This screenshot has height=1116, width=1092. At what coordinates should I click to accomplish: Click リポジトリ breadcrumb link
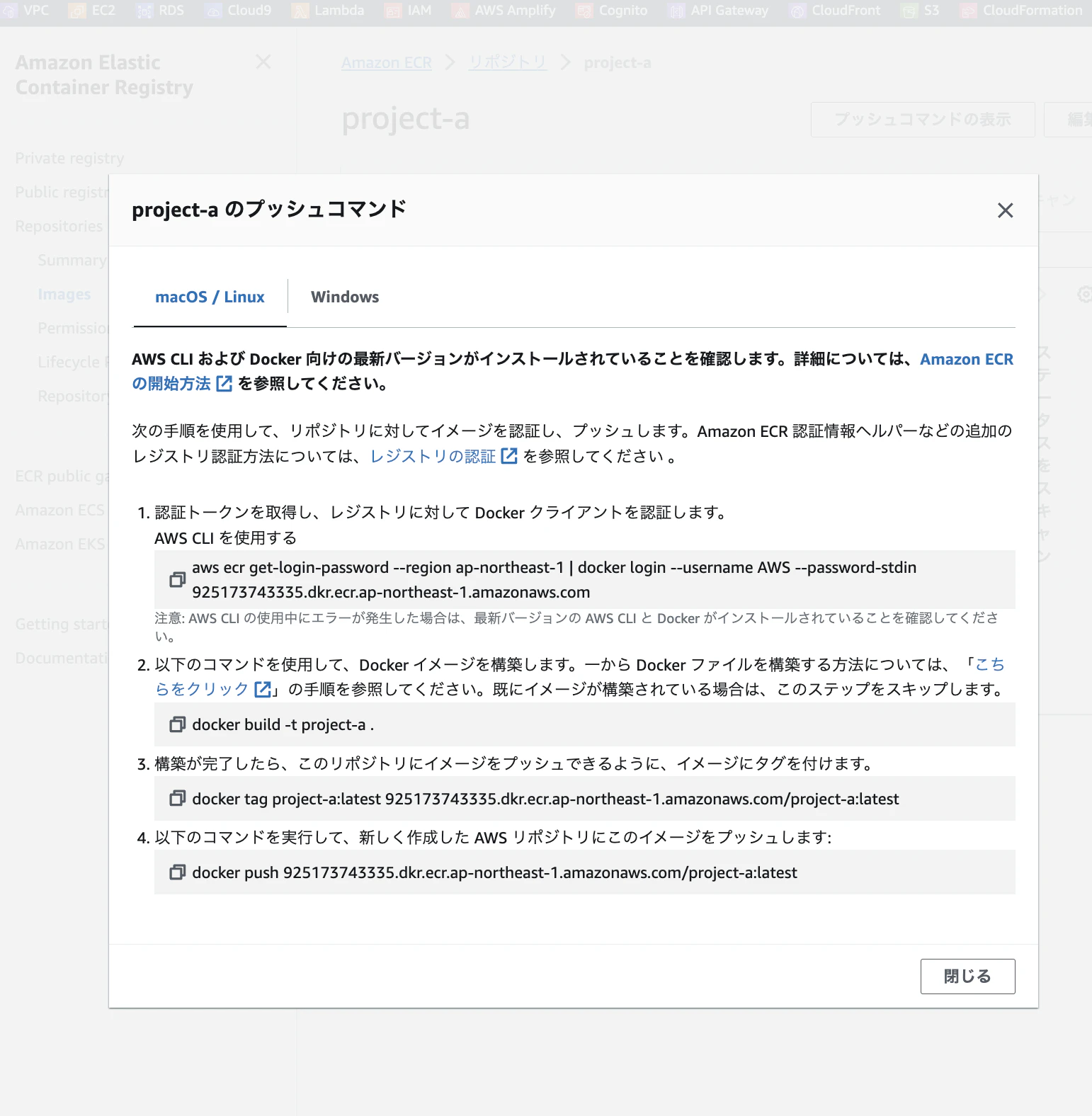pos(508,62)
